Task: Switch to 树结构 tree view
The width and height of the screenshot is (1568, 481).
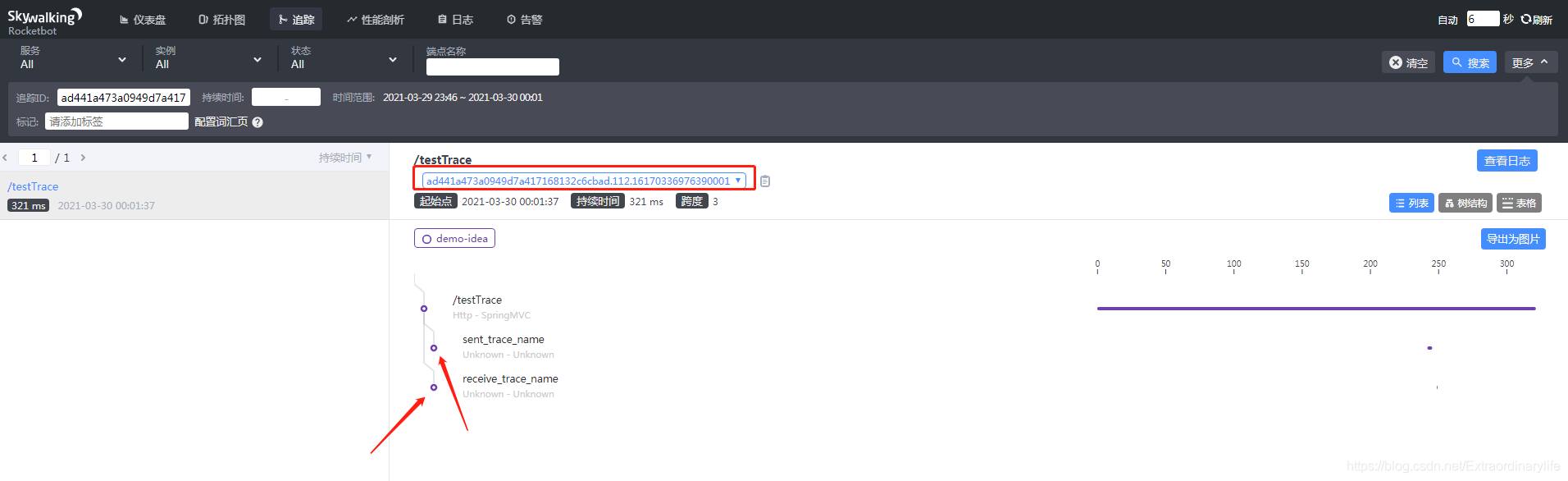Action: [1465, 203]
